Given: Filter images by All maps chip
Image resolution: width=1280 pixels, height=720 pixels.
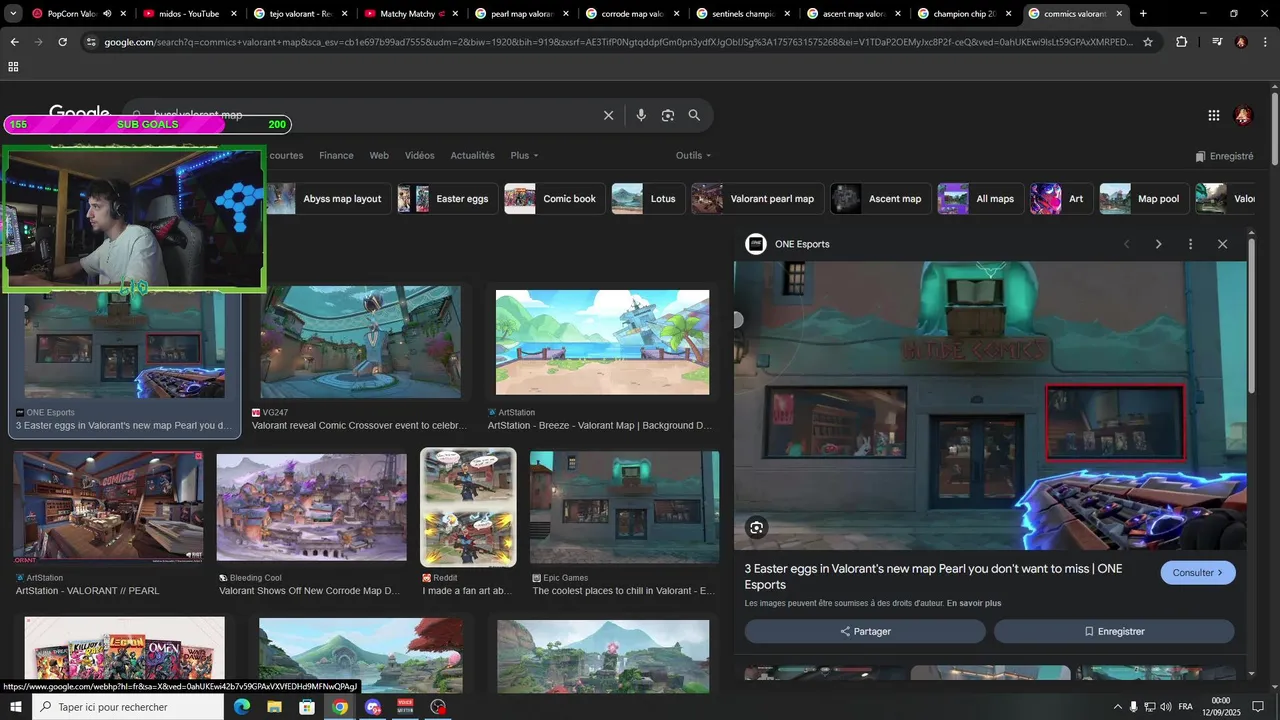Looking at the screenshot, I should click(980, 199).
